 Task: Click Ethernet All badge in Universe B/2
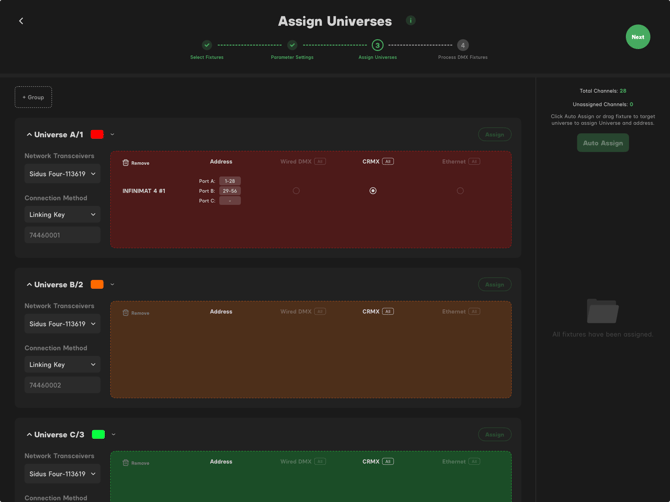tap(474, 311)
